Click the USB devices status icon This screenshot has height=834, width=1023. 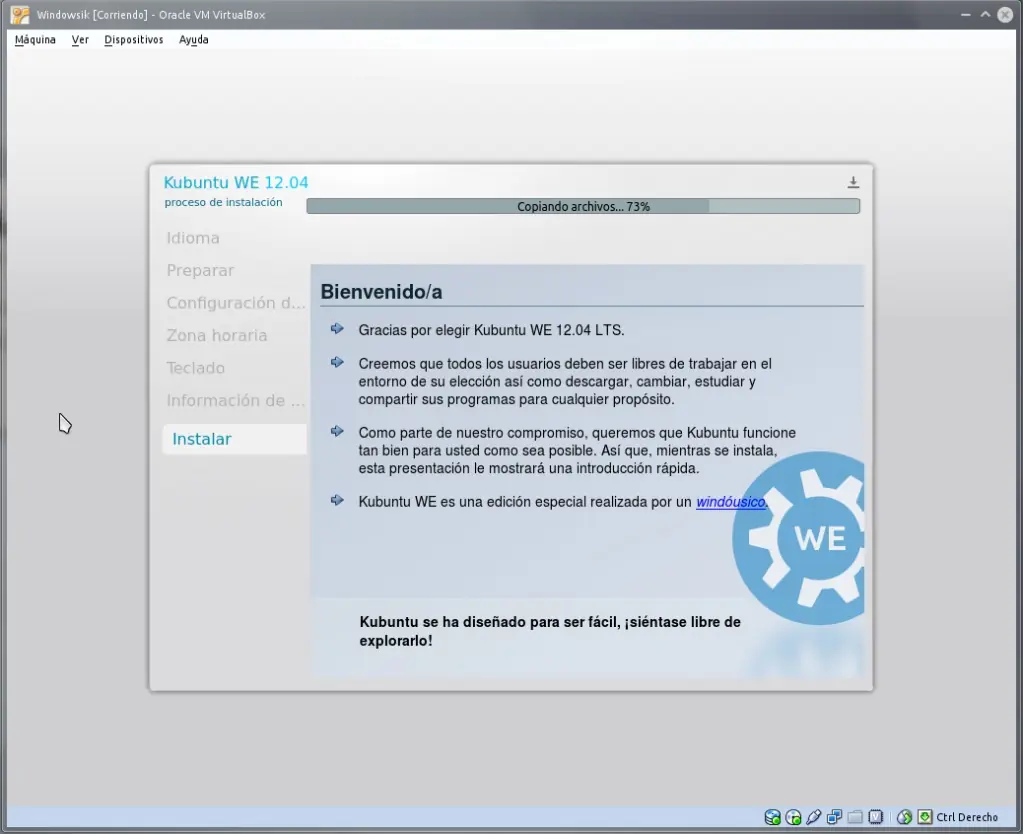[814, 817]
